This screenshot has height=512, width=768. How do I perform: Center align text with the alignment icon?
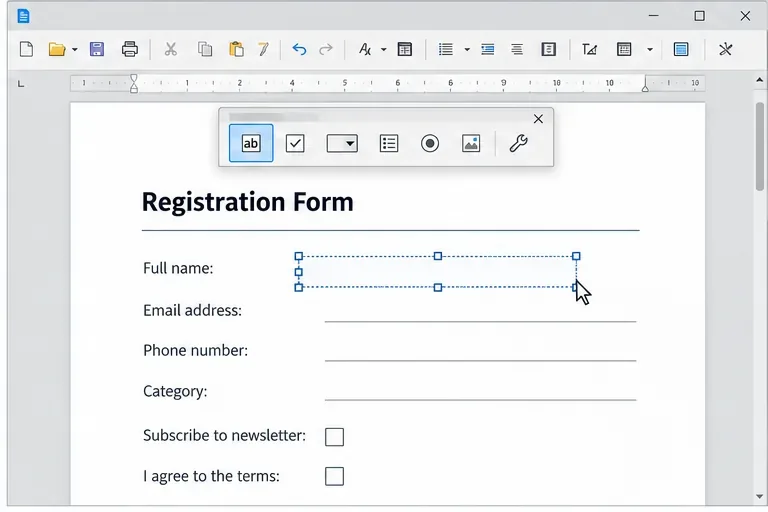coord(517,49)
